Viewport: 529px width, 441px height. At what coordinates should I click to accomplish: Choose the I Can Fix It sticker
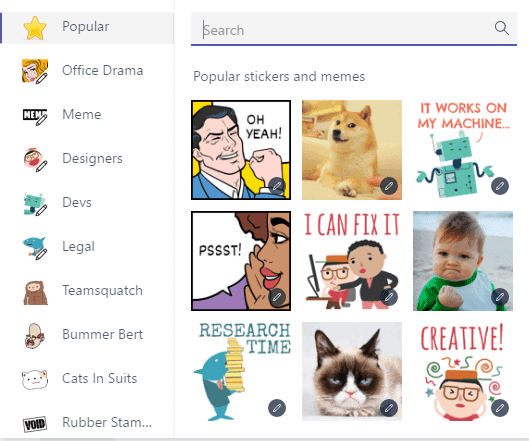tap(352, 261)
